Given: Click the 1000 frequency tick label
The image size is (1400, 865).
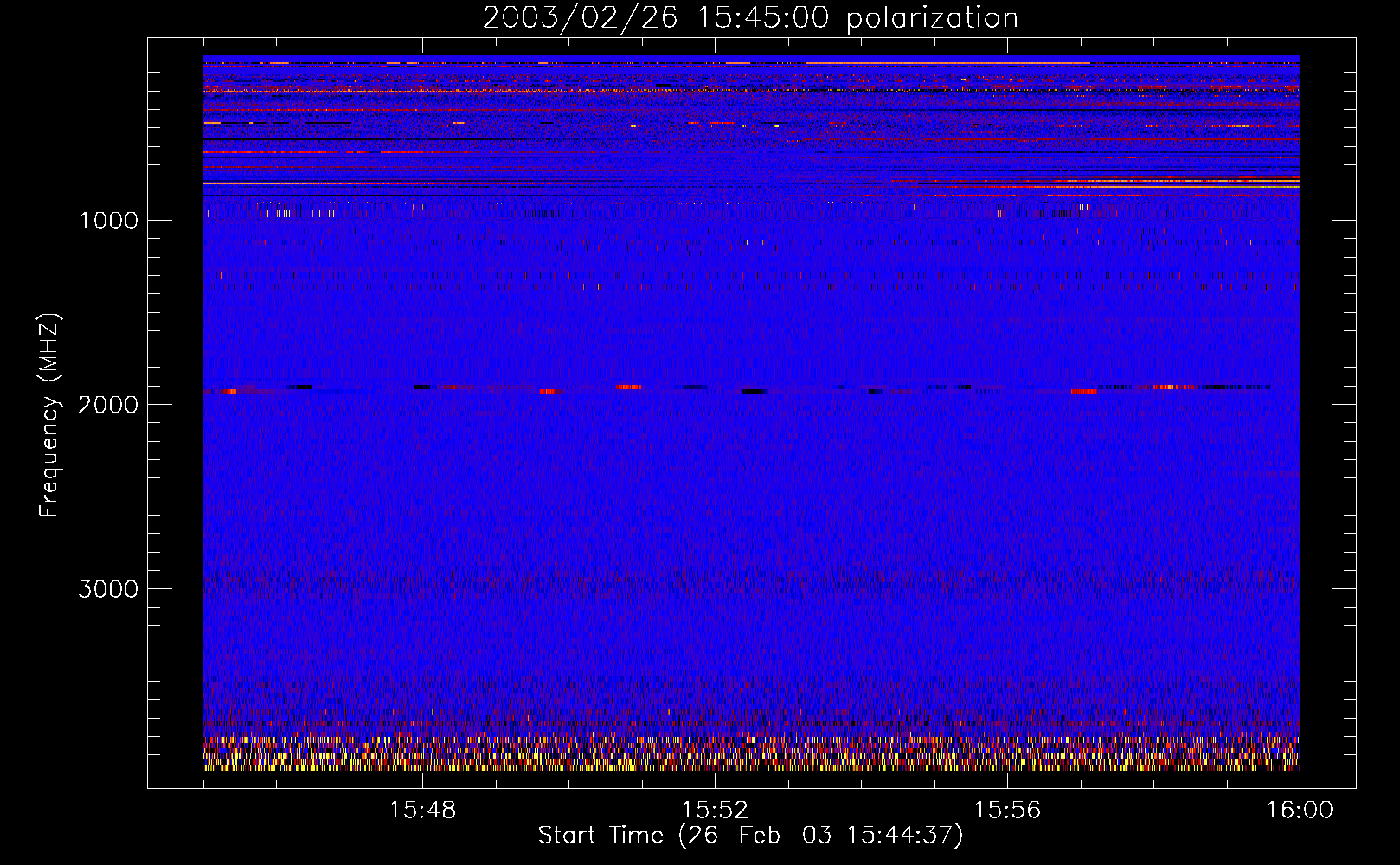Looking at the screenshot, I should [108, 221].
